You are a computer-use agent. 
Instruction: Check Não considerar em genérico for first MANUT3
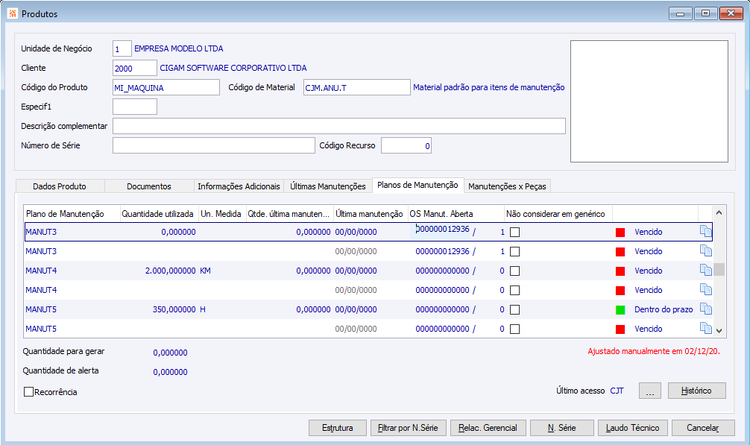pyautogui.click(x=515, y=232)
